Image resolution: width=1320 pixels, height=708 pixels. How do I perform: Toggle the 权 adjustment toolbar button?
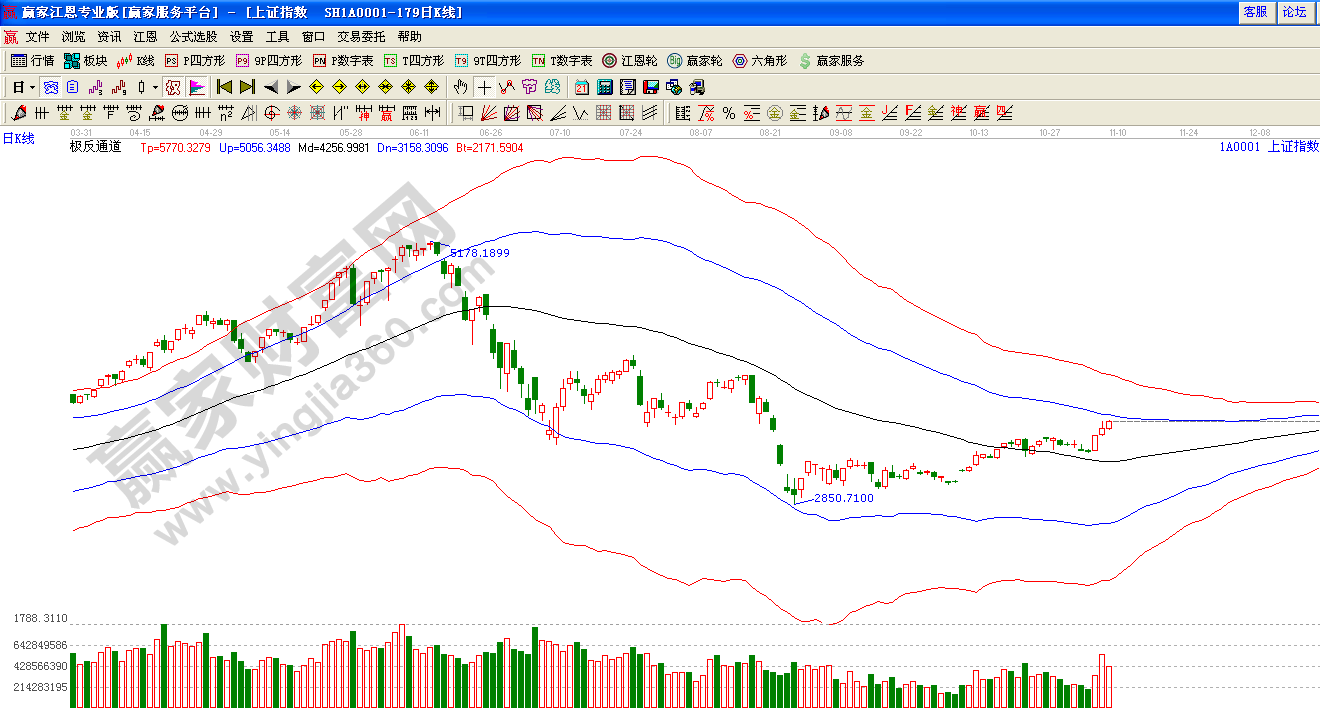point(172,87)
